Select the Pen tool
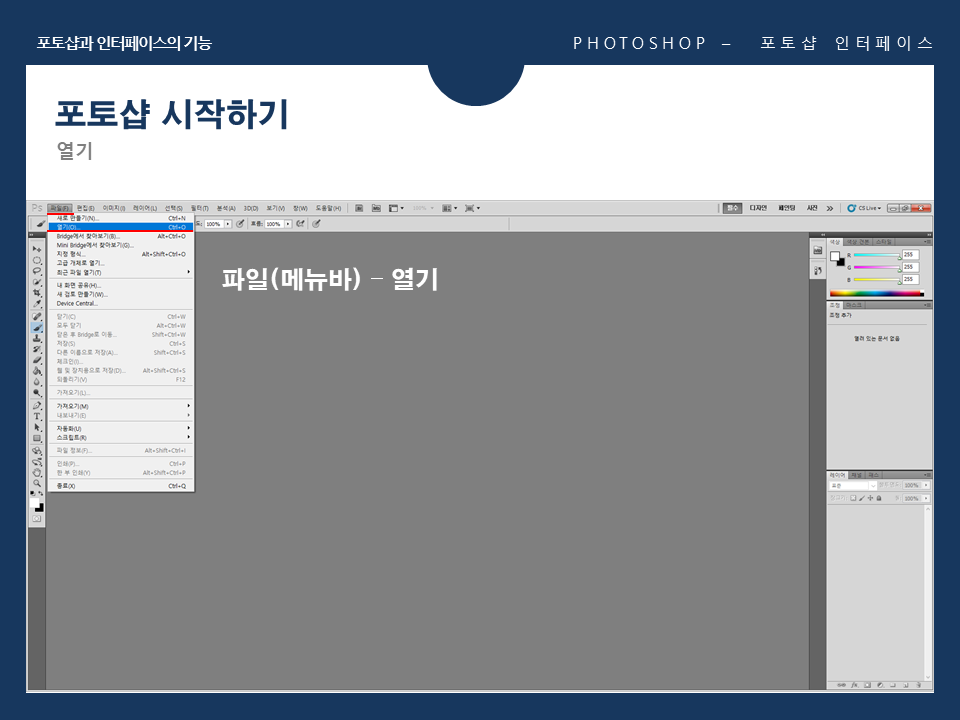The height and width of the screenshot is (720, 960). click(37, 406)
